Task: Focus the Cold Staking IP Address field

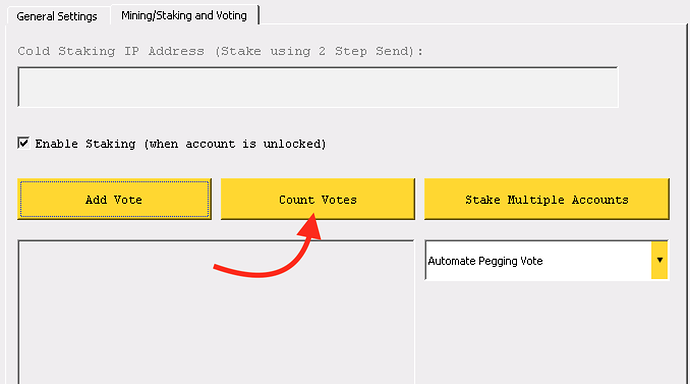Action: click(318, 87)
